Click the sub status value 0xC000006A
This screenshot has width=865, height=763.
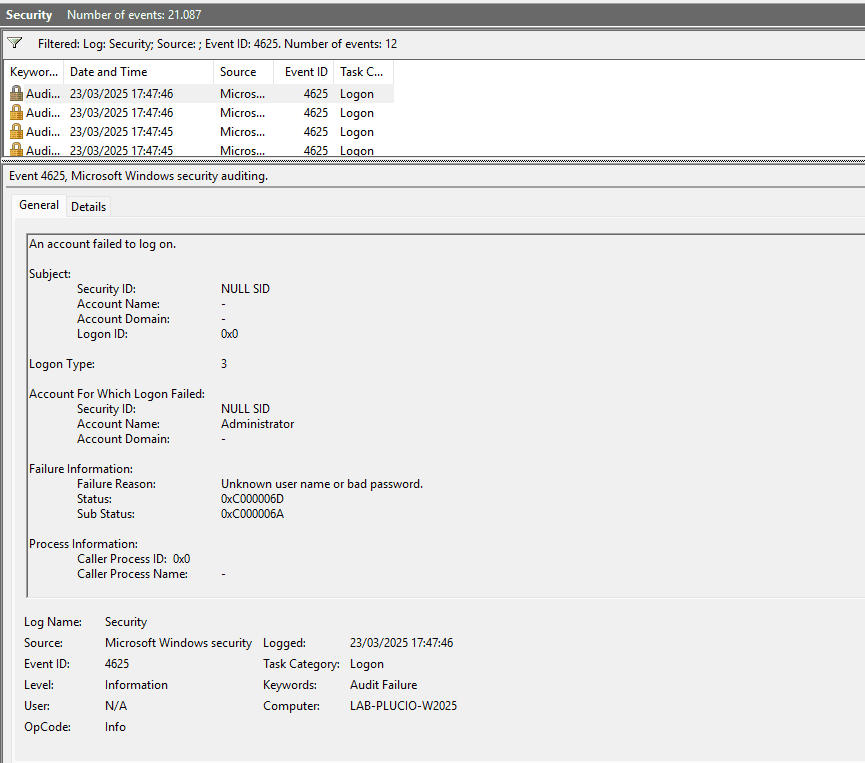click(252, 514)
